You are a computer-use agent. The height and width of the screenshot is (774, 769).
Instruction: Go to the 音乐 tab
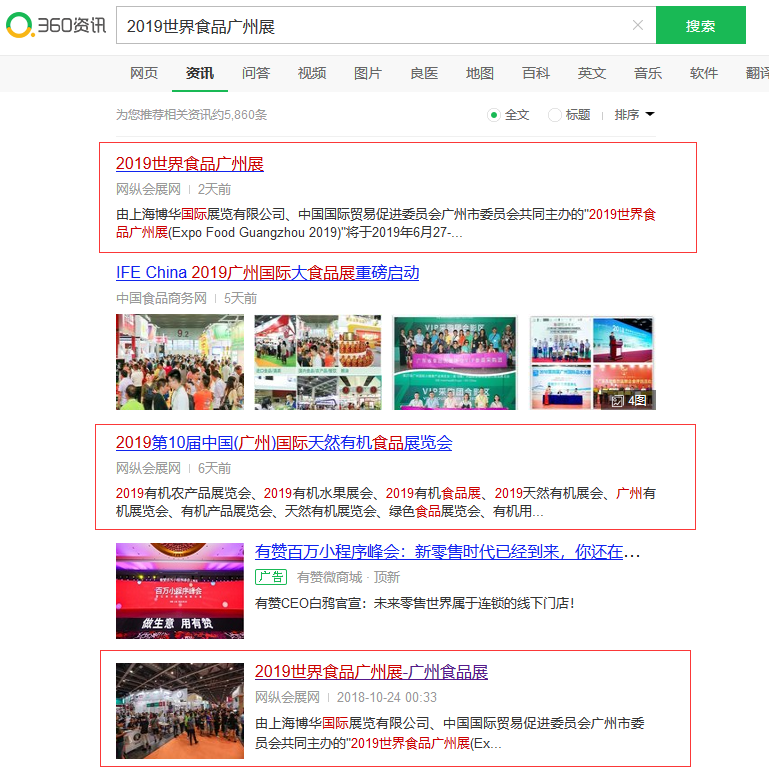point(648,73)
